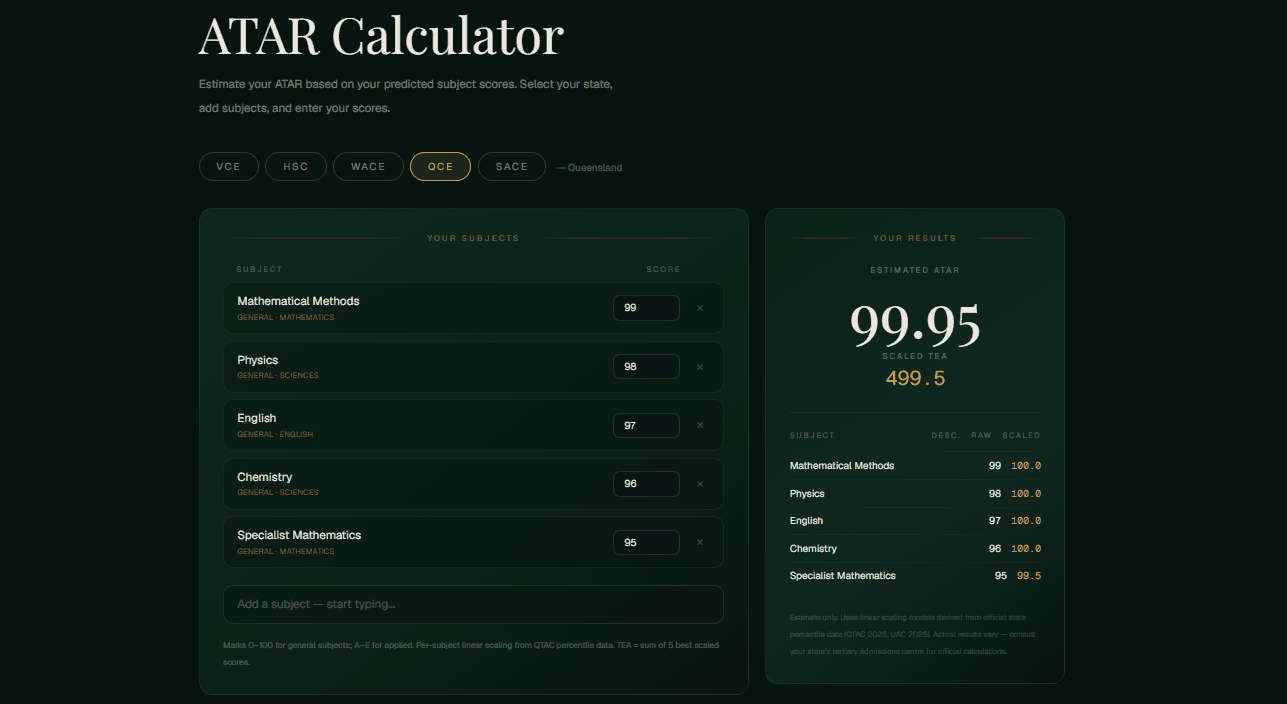Edit the Specialist Mathematics score field
This screenshot has height=704, width=1287.
click(646, 542)
